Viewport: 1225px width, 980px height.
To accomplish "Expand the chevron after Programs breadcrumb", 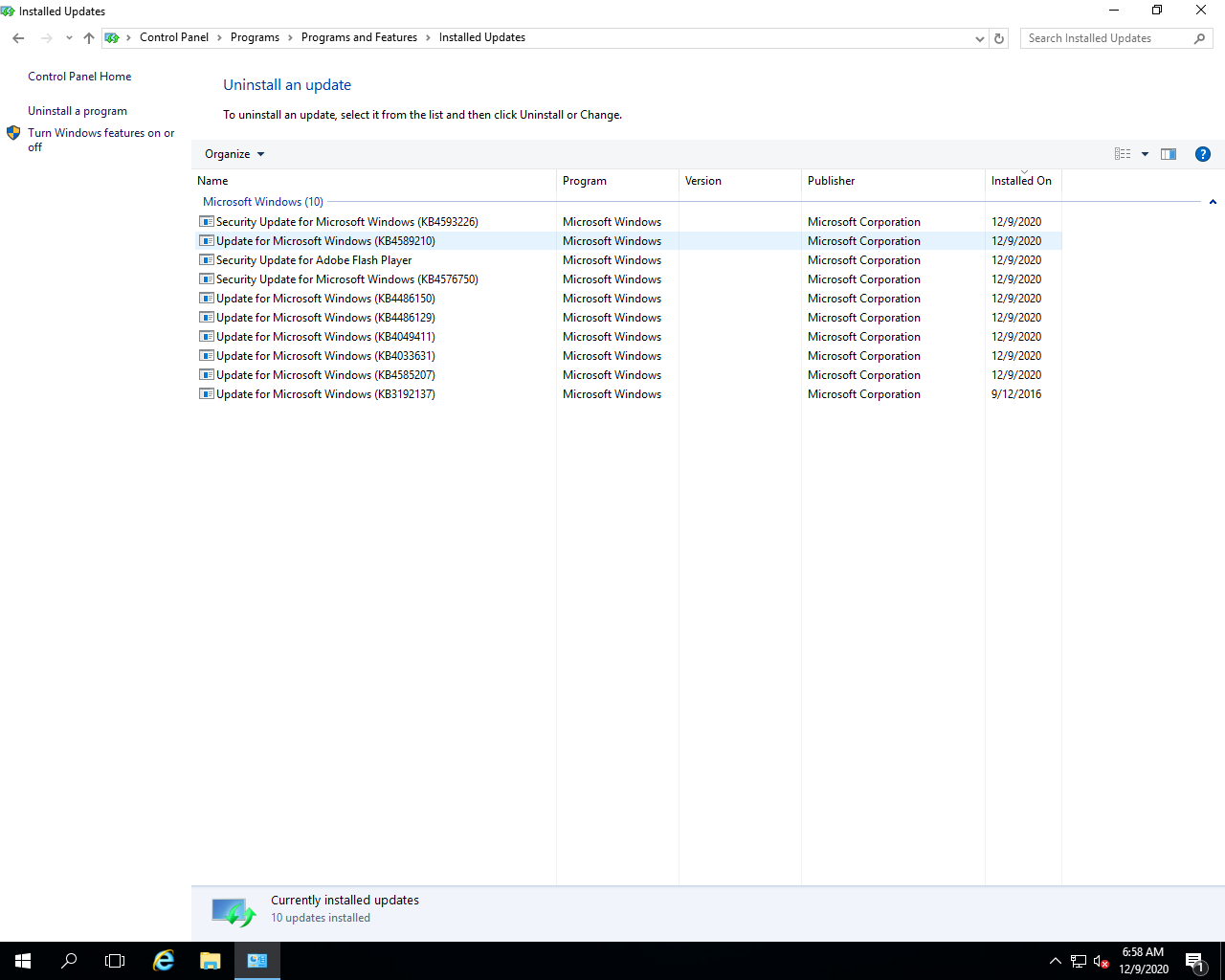I will click(290, 38).
